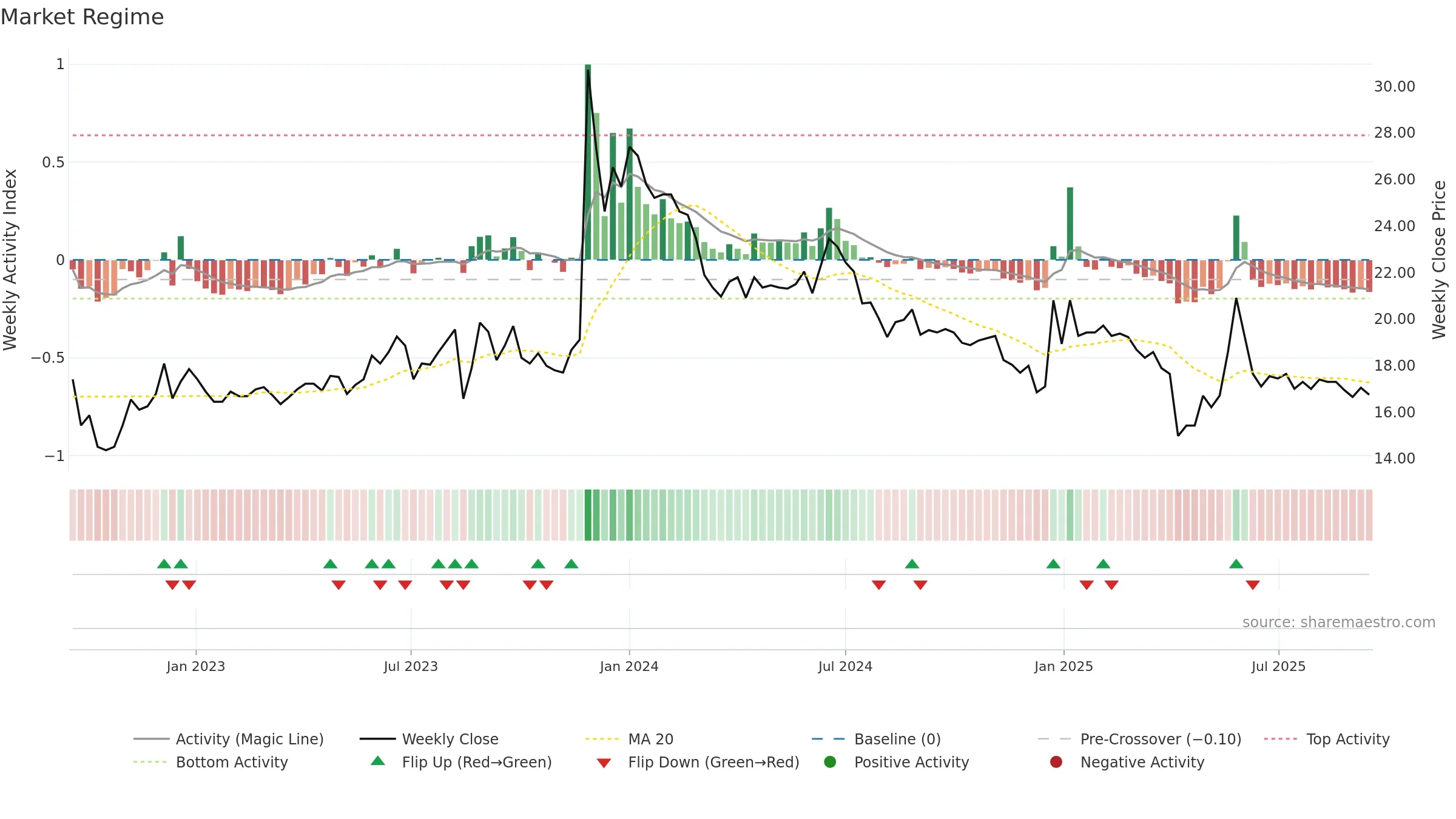Viewport: 1456px width, 819px height.
Task: Click the Jul 2025 axis label
Action: (x=1278, y=666)
